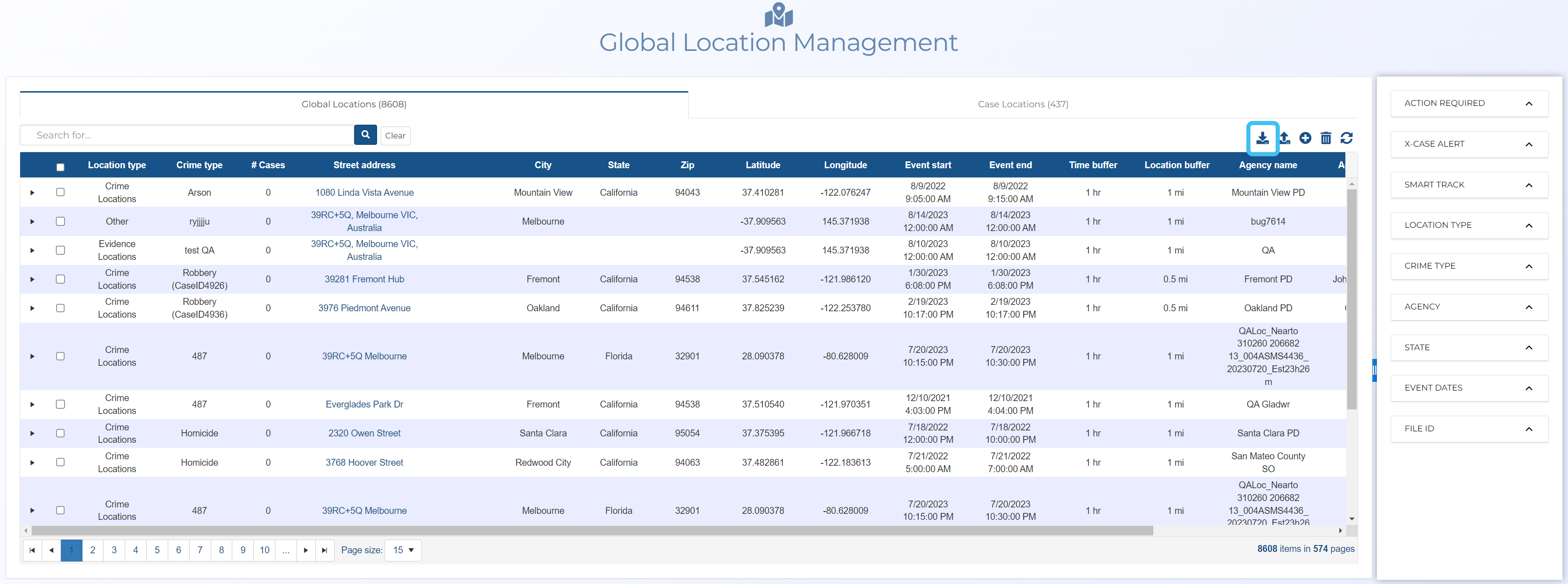Click the Search for input field
This screenshot has width=1568, height=584.
tap(187, 135)
